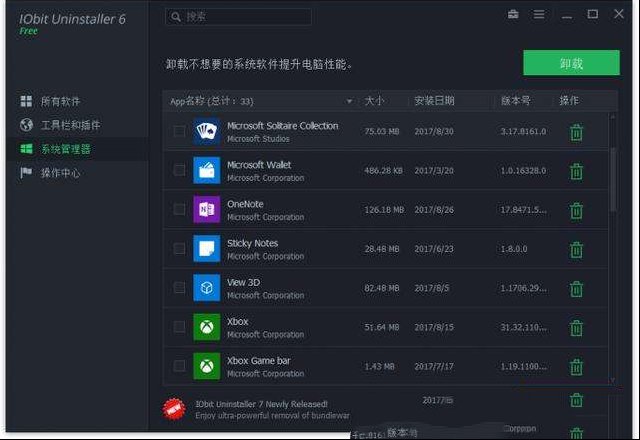Click the trash icon for Xbox Game bar
Viewport: 640px width, 440px height.
[x=576, y=367]
